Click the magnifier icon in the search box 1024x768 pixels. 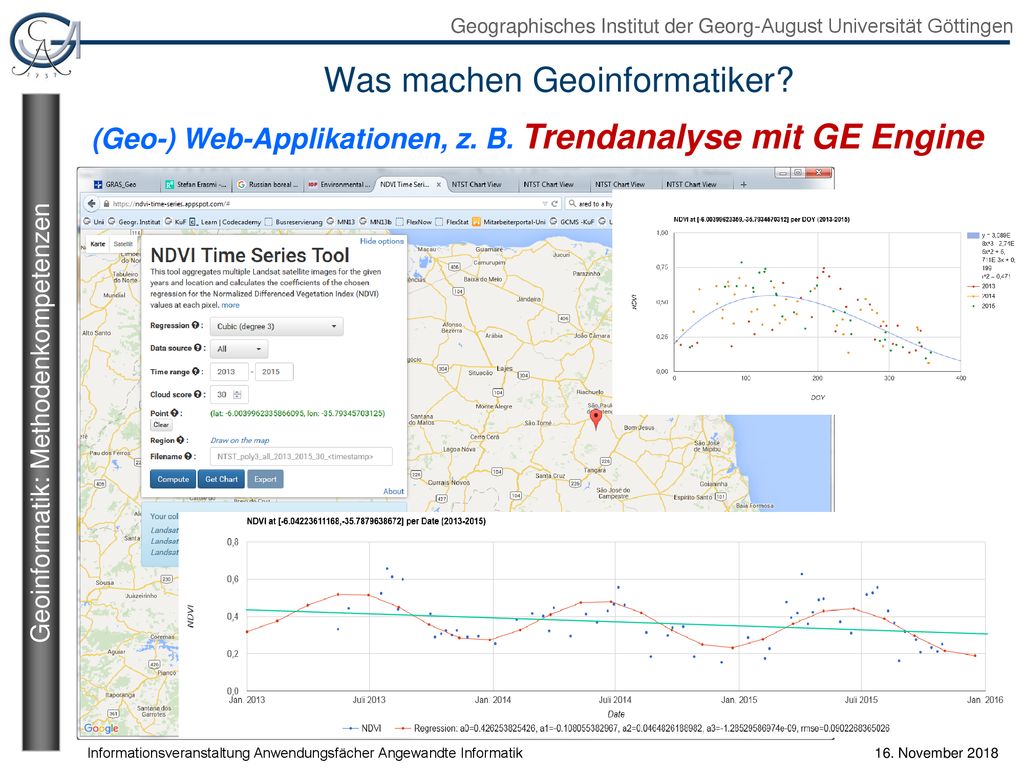click(x=572, y=204)
